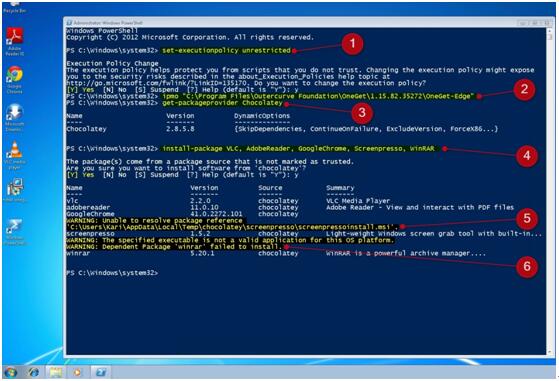Click the not a valid application warning
The image size is (559, 381).
click(x=230, y=240)
